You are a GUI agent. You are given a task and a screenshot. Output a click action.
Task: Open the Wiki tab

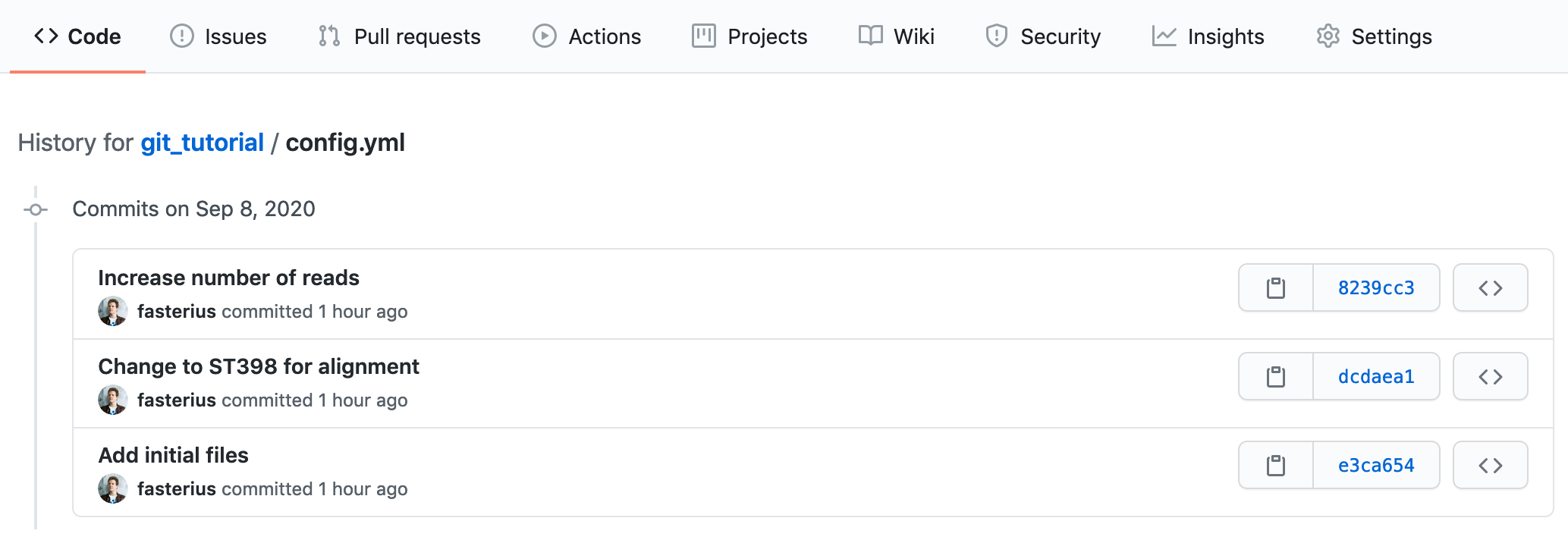tap(897, 36)
